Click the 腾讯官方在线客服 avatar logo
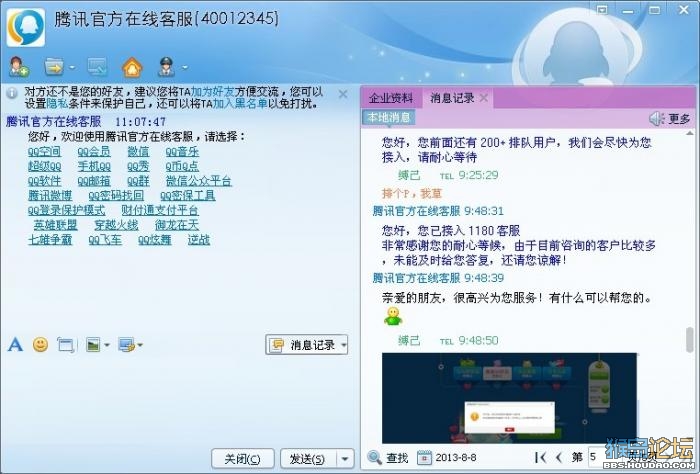This screenshot has height=474, width=700. point(26,27)
